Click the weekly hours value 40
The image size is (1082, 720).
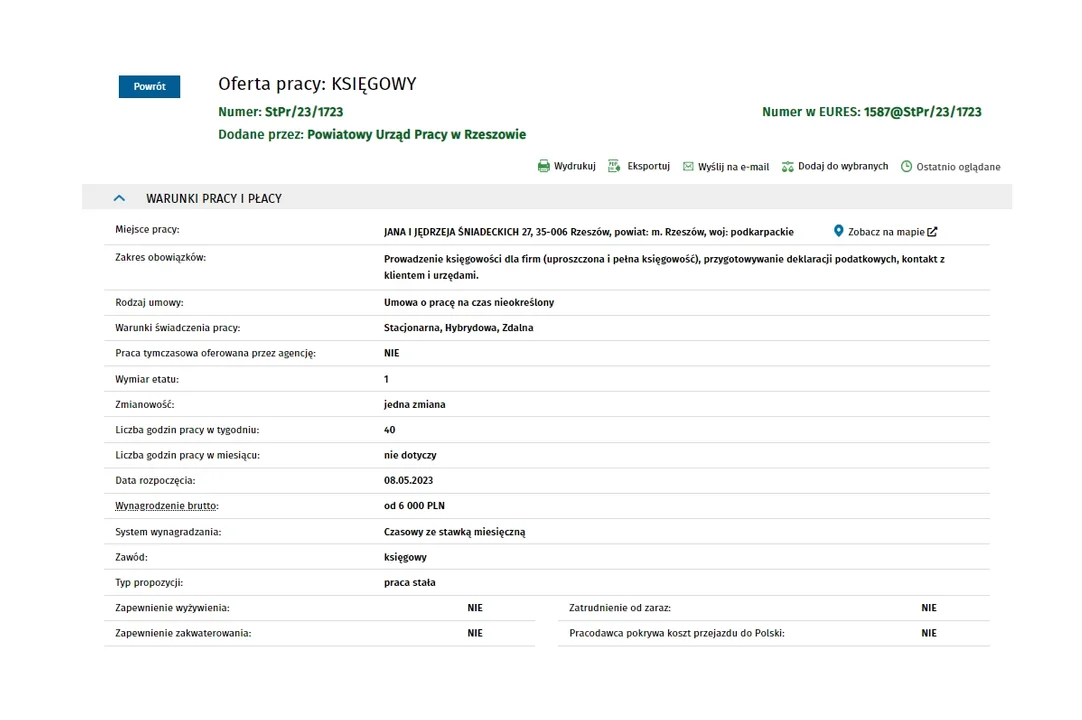pos(389,430)
